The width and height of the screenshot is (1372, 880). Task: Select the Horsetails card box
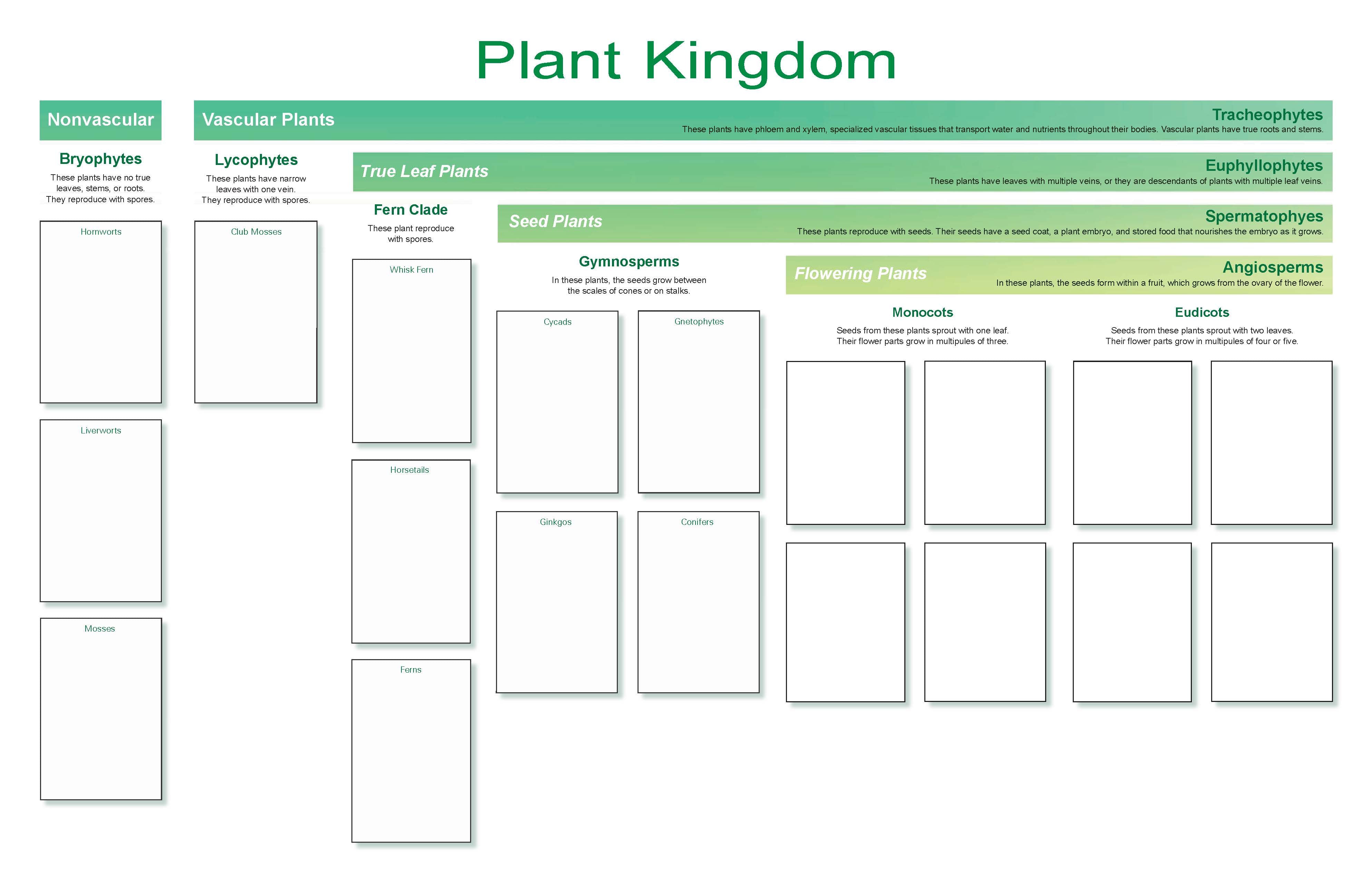(411, 551)
